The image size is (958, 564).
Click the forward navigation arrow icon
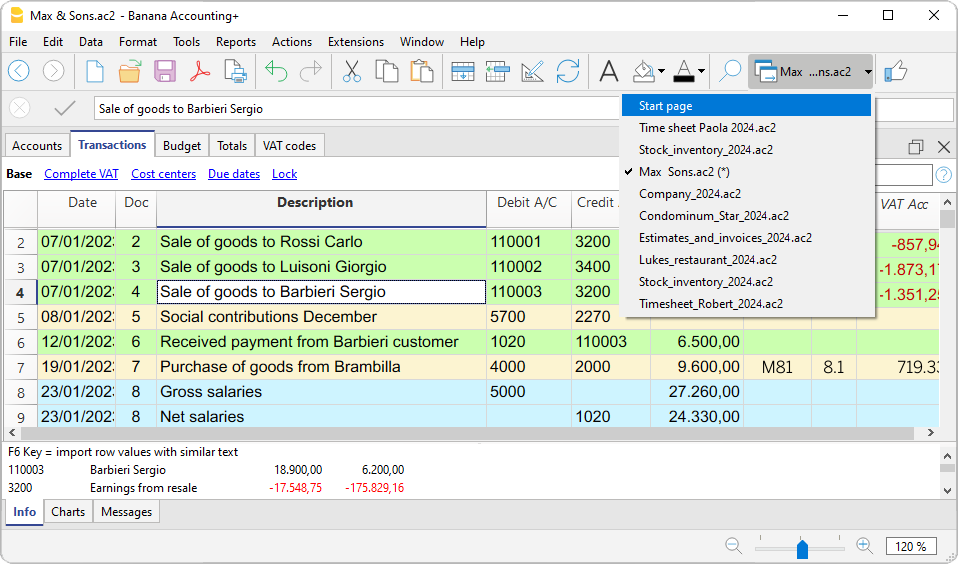54,71
